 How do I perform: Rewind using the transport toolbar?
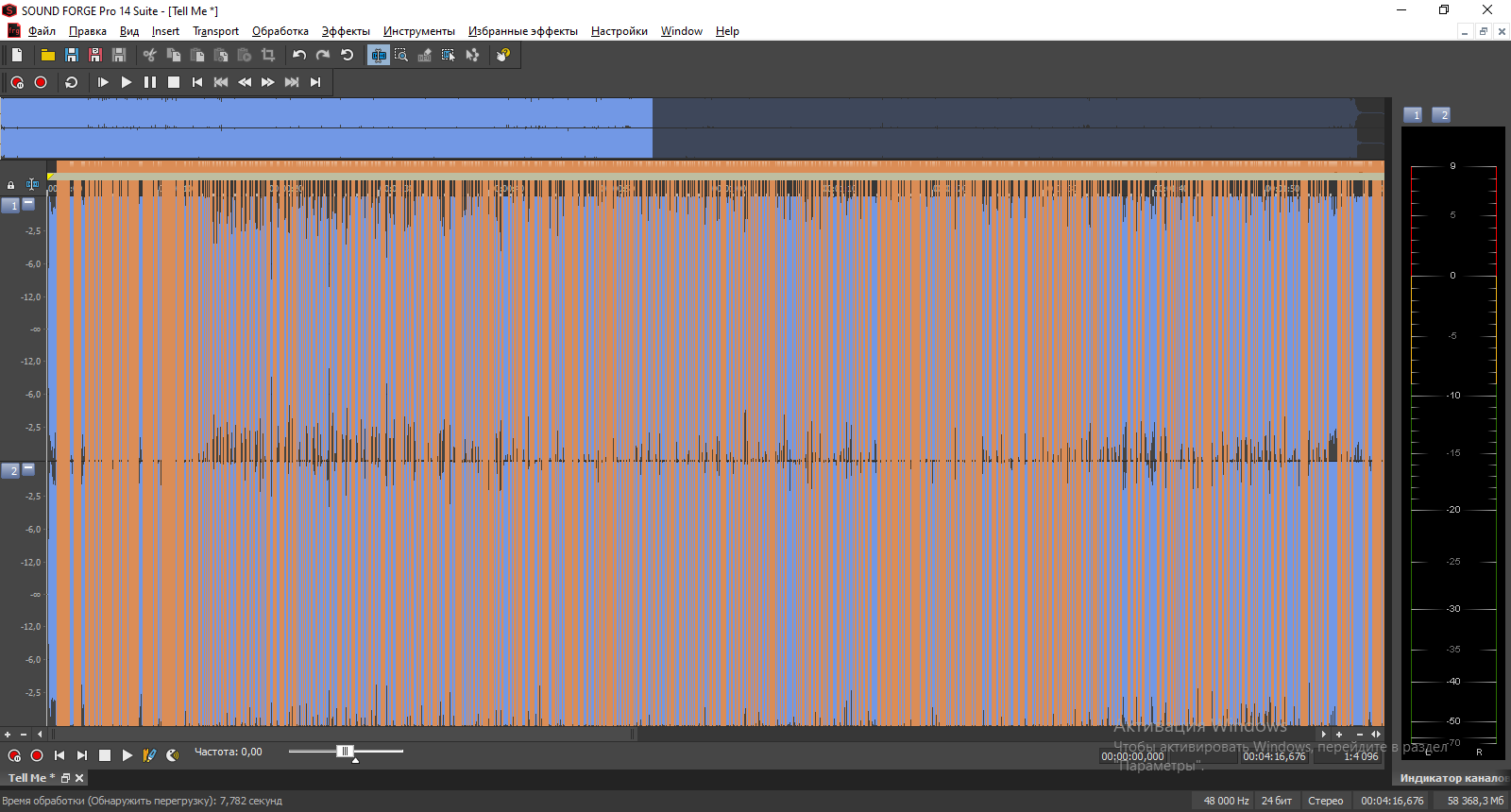[x=245, y=82]
